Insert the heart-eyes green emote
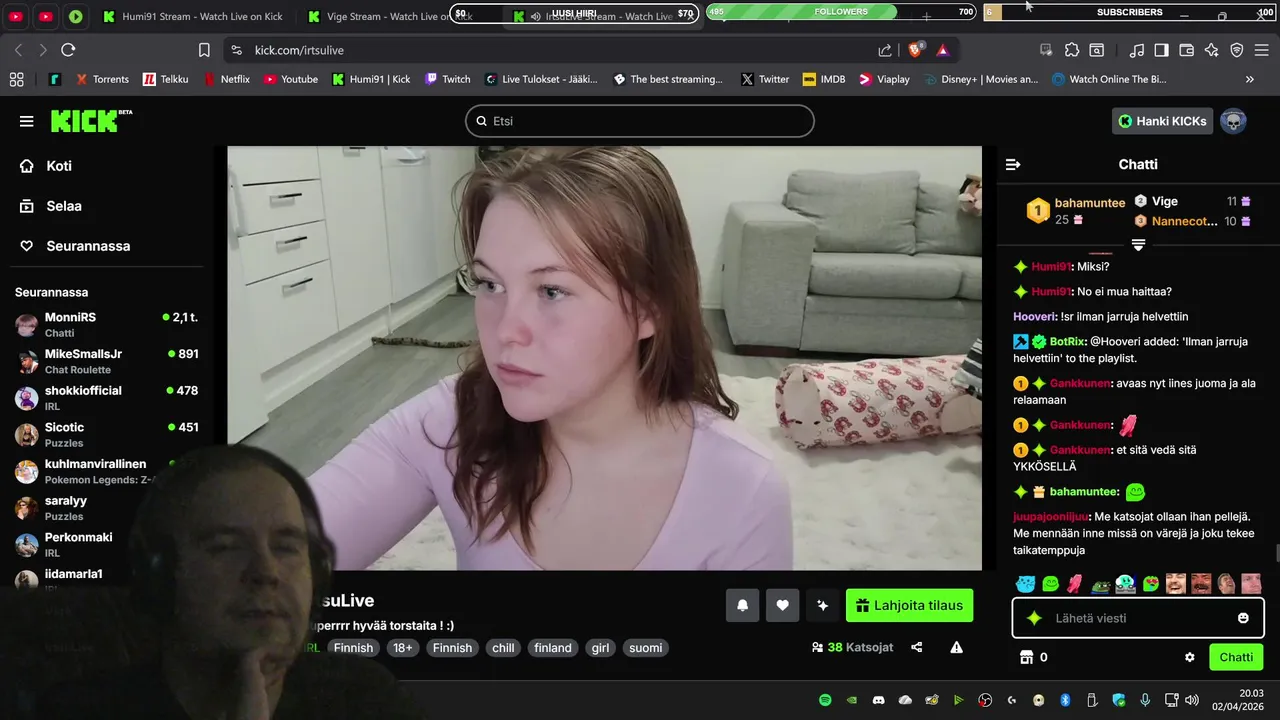 [x=1150, y=584]
